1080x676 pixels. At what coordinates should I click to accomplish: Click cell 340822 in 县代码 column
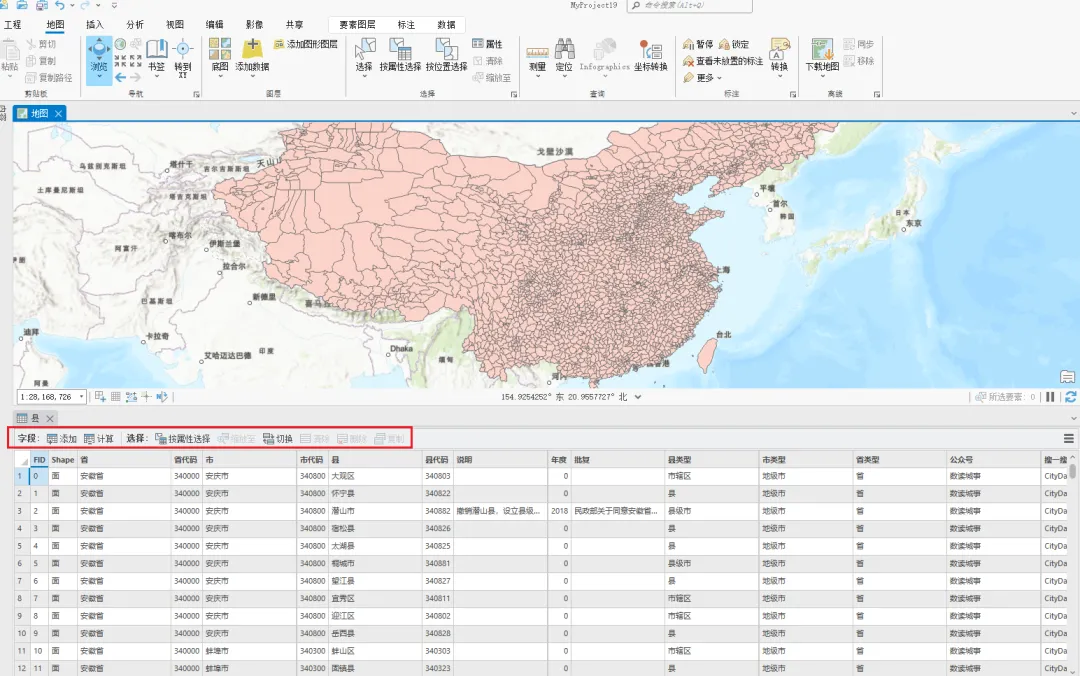click(x=437, y=493)
